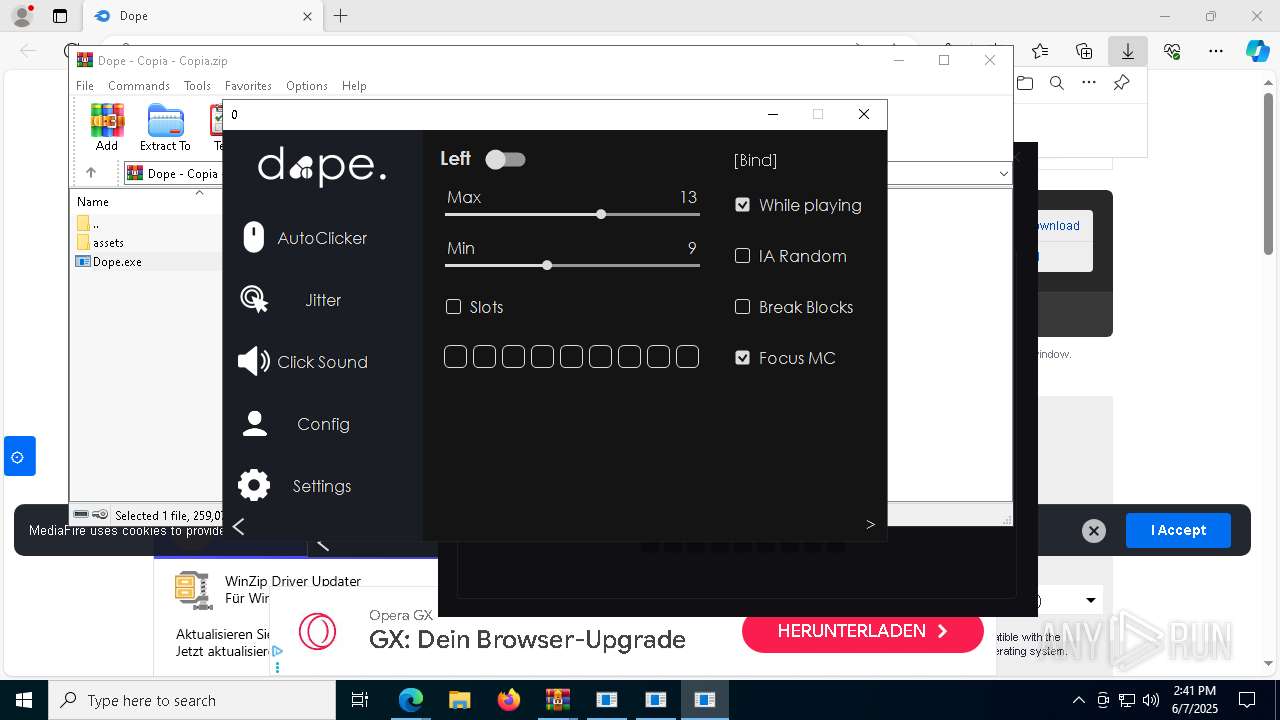Open the Edge collections icon

[1084, 51]
